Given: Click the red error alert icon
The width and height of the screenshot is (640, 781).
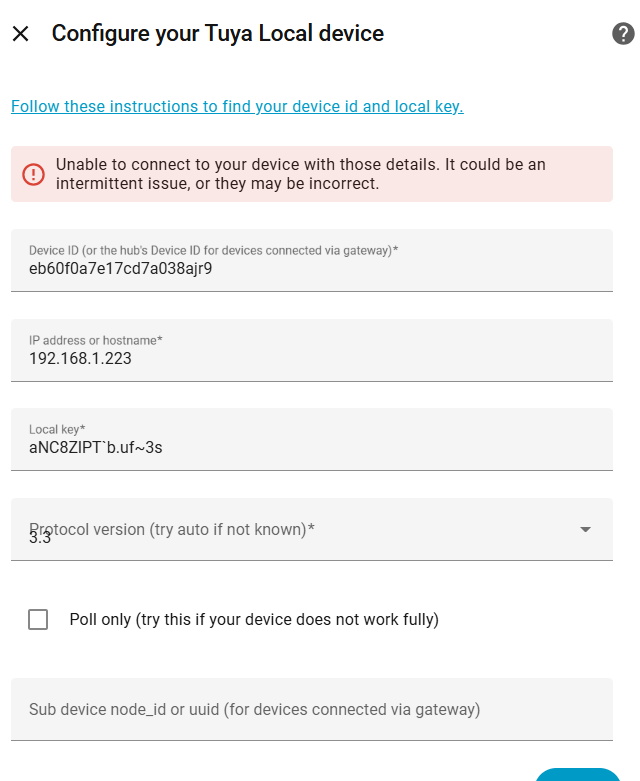Looking at the screenshot, I should (33, 174).
